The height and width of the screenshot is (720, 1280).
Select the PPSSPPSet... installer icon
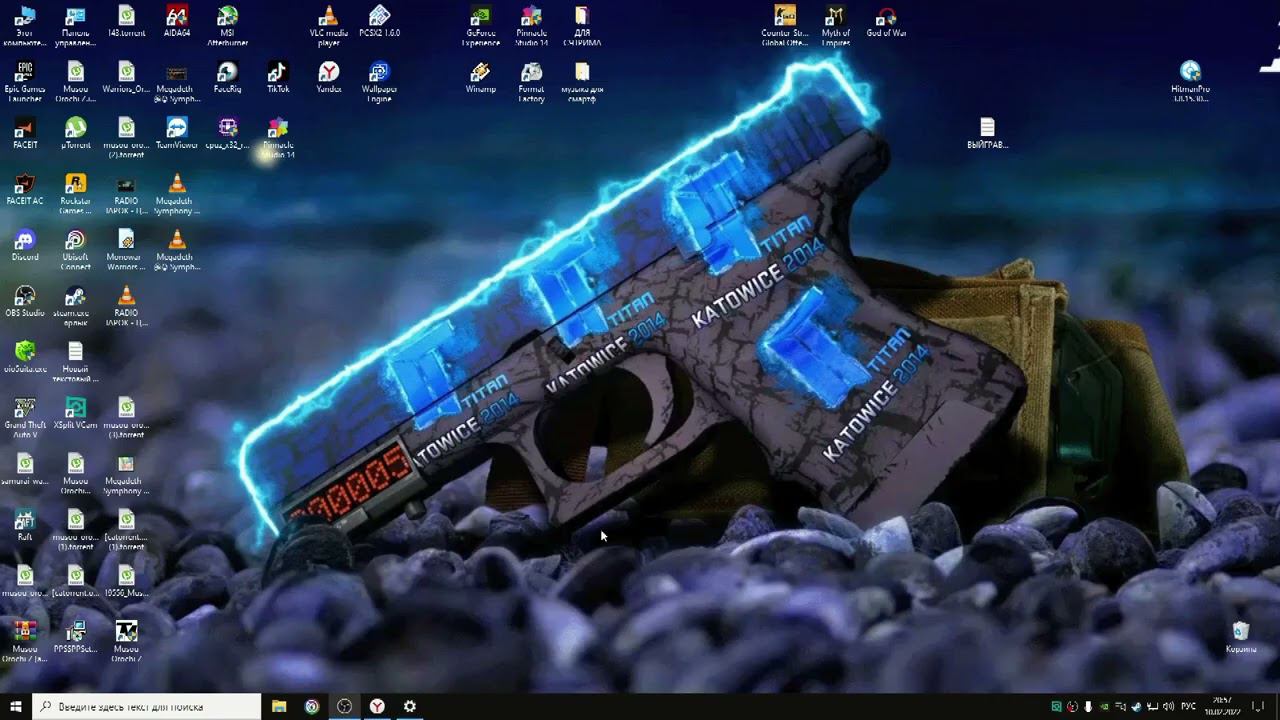coord(76,638)
